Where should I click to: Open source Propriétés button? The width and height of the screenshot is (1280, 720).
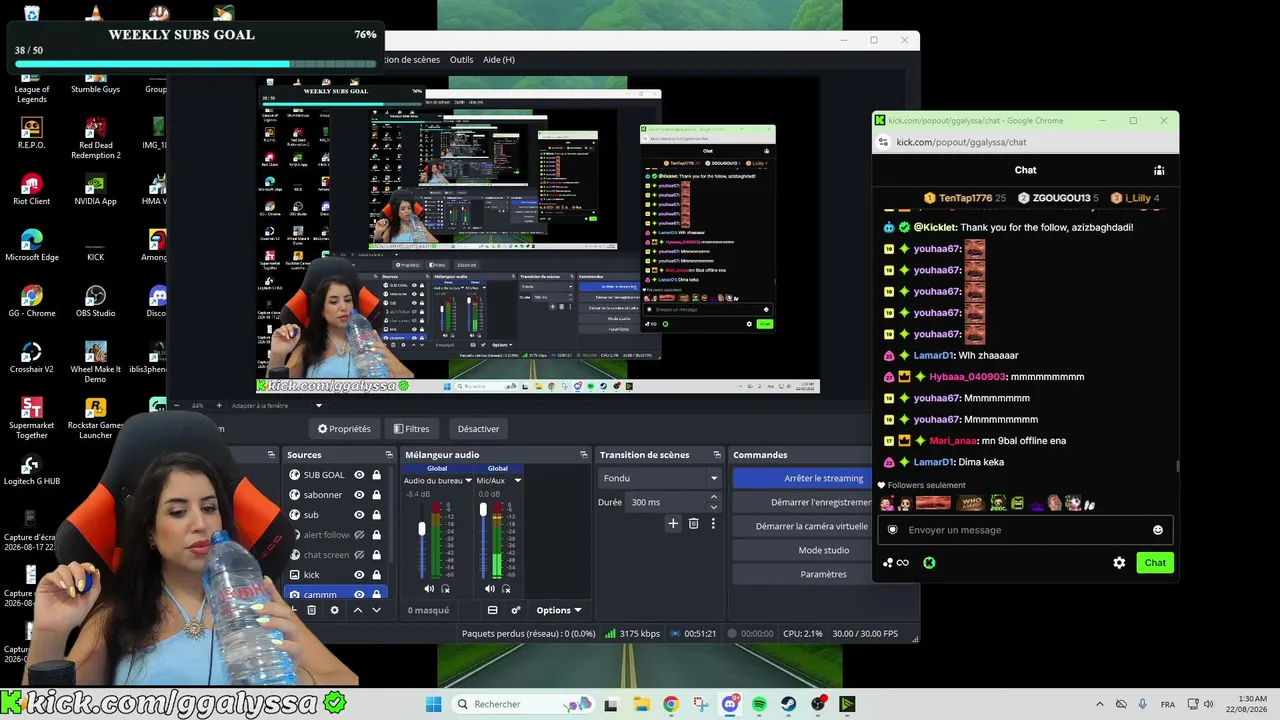(x=344, y=429)
